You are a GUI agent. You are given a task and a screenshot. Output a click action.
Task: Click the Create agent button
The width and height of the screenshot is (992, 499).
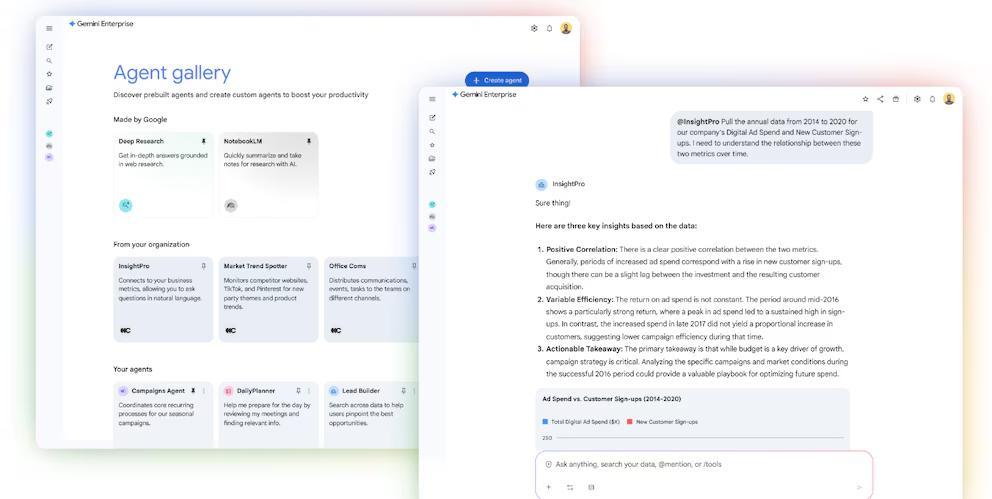point(497,80)
